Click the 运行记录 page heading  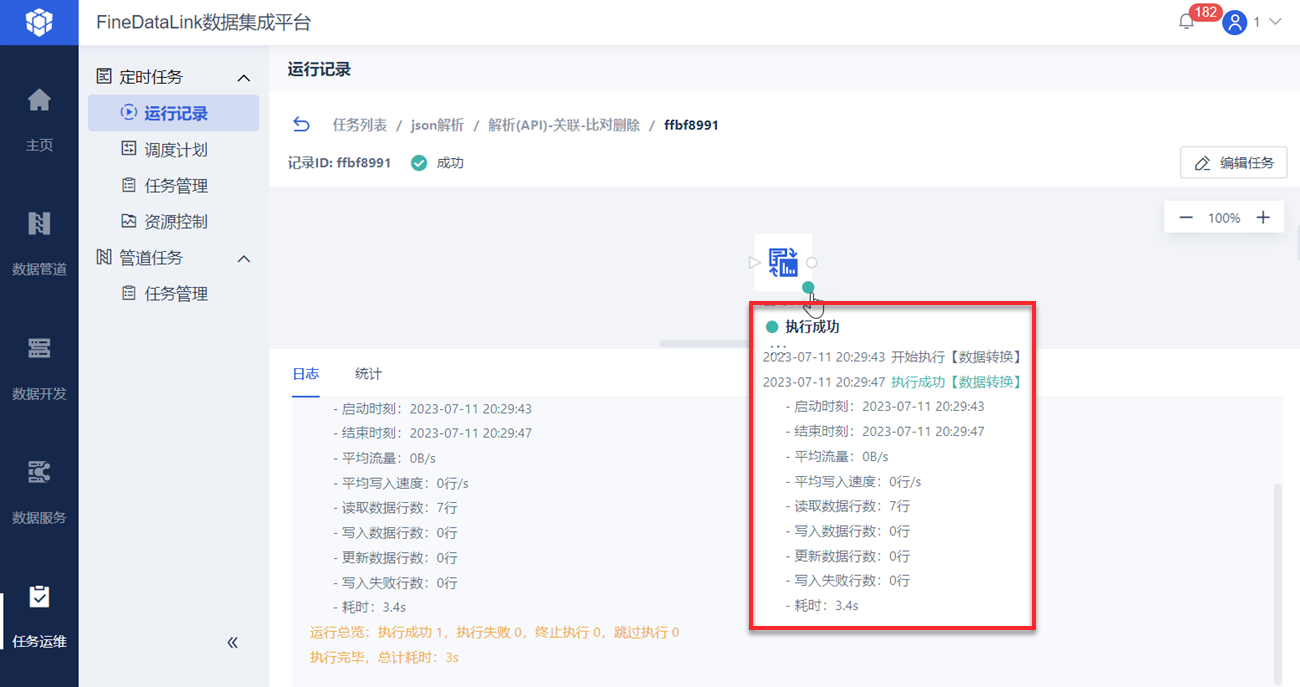[319, 70]
